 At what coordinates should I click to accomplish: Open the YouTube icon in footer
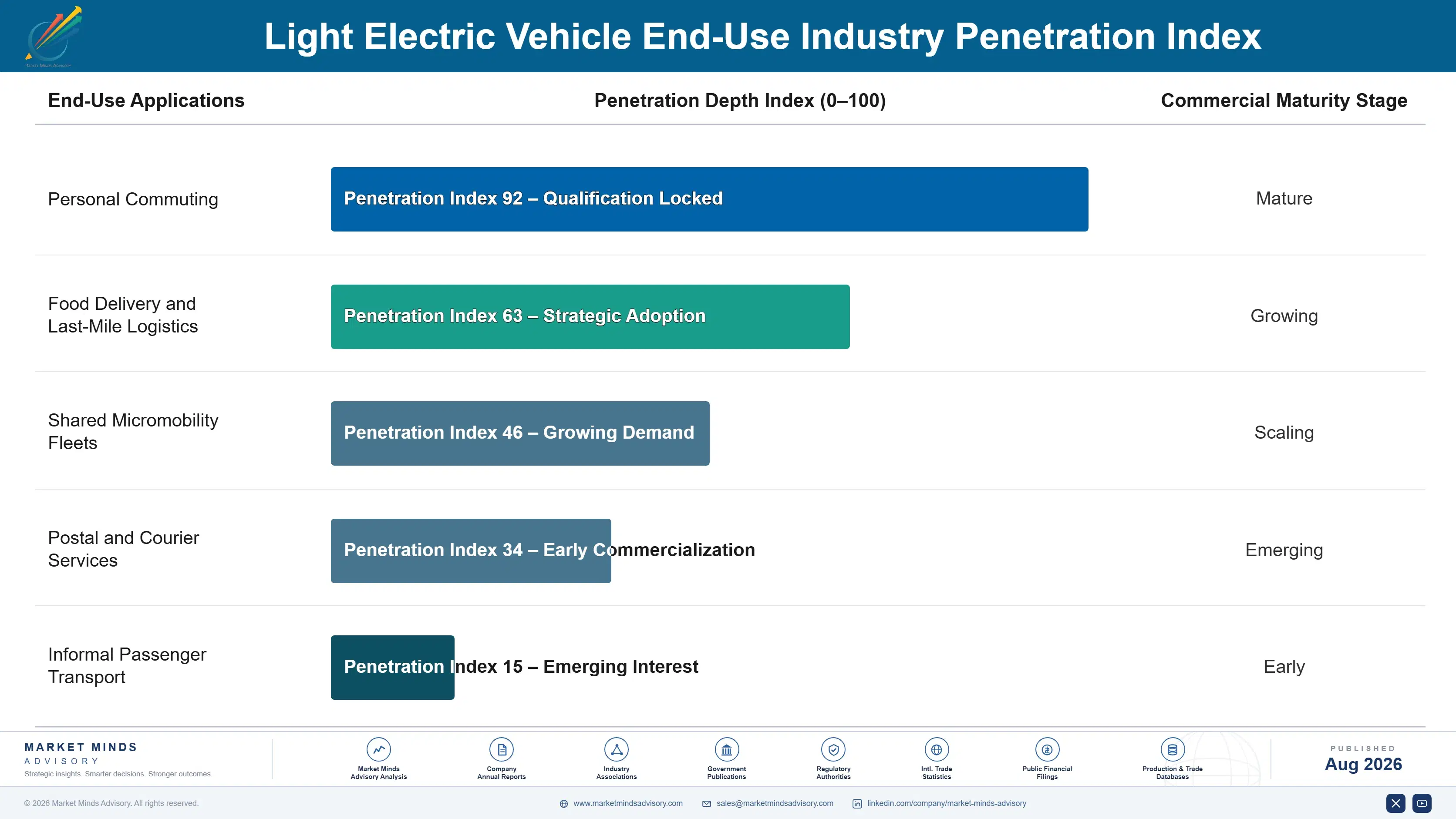(x=1422, y=803)
